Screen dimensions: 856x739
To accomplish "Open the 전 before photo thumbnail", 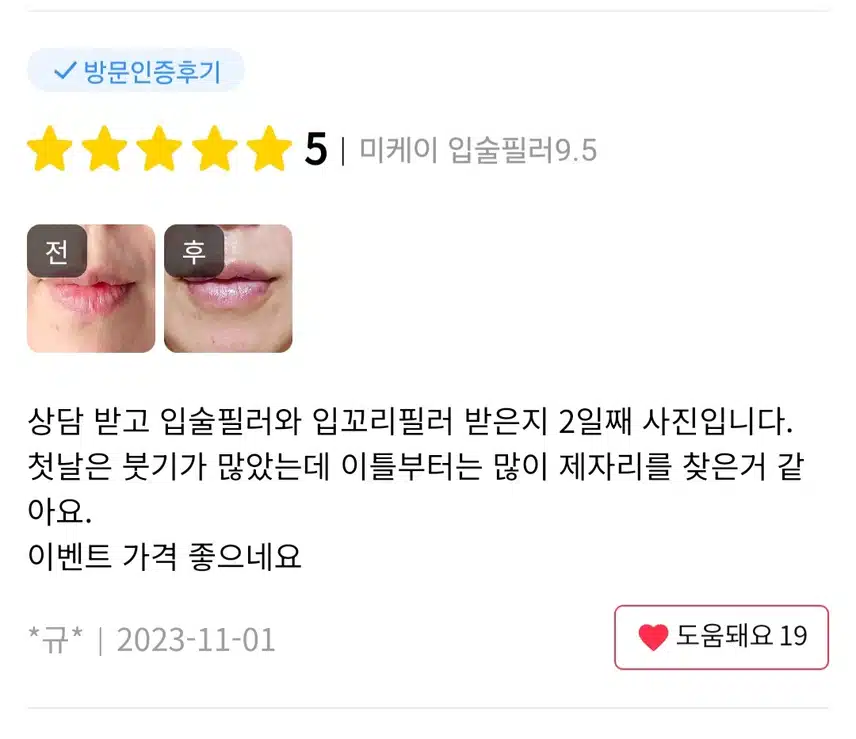I will coord(91,288).
